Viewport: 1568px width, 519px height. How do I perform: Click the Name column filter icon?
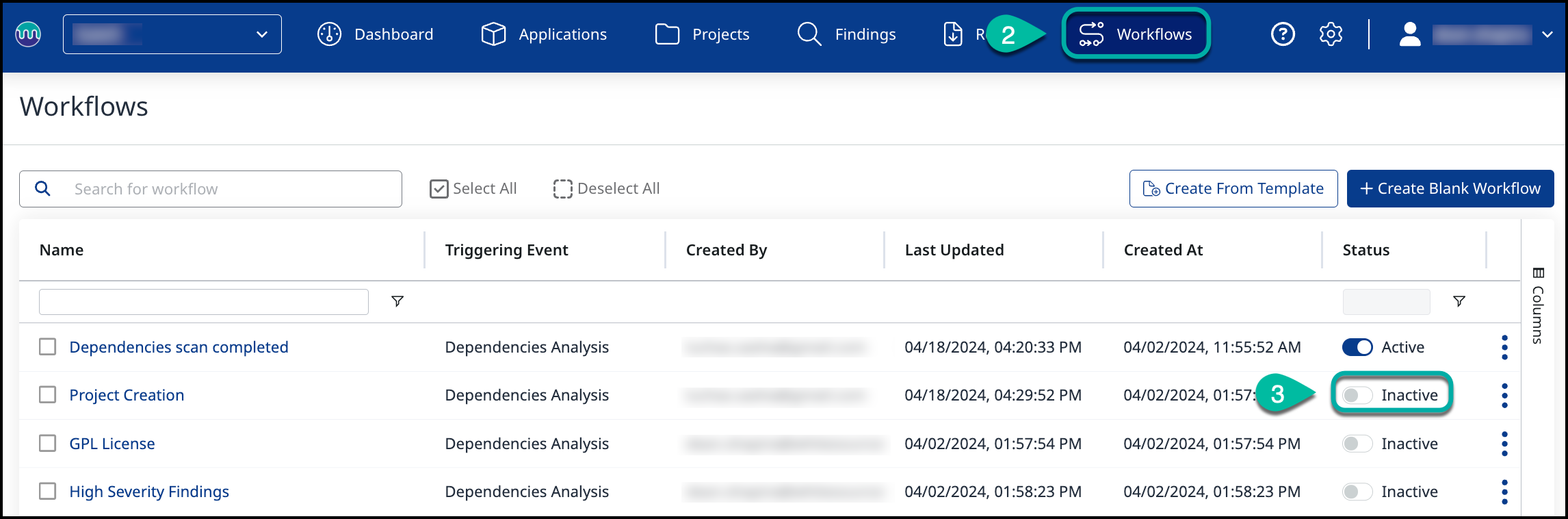click(x=397, y=301)
